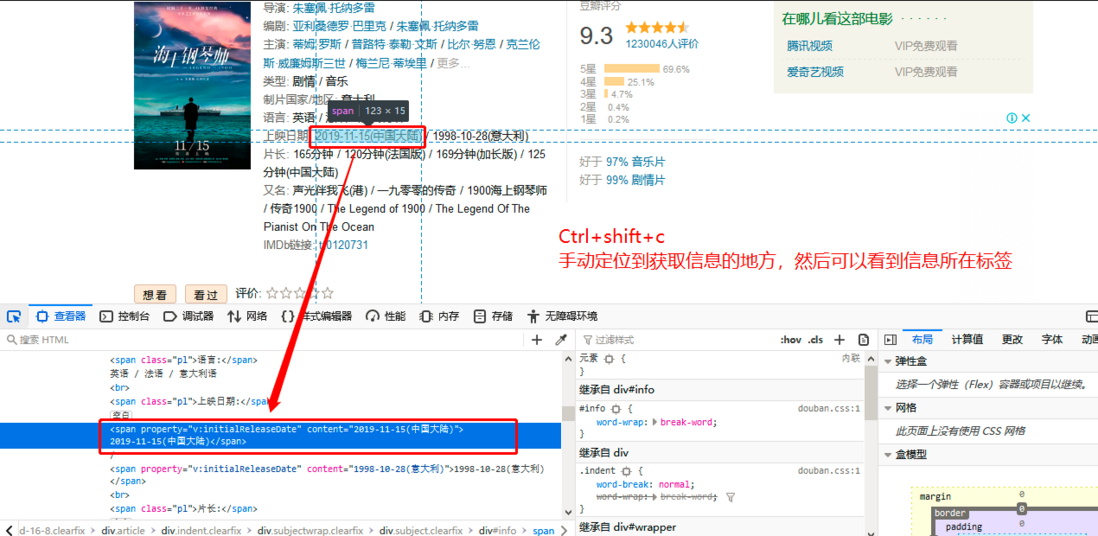Switch to the 计算值 computed tab

click(967, 340)
